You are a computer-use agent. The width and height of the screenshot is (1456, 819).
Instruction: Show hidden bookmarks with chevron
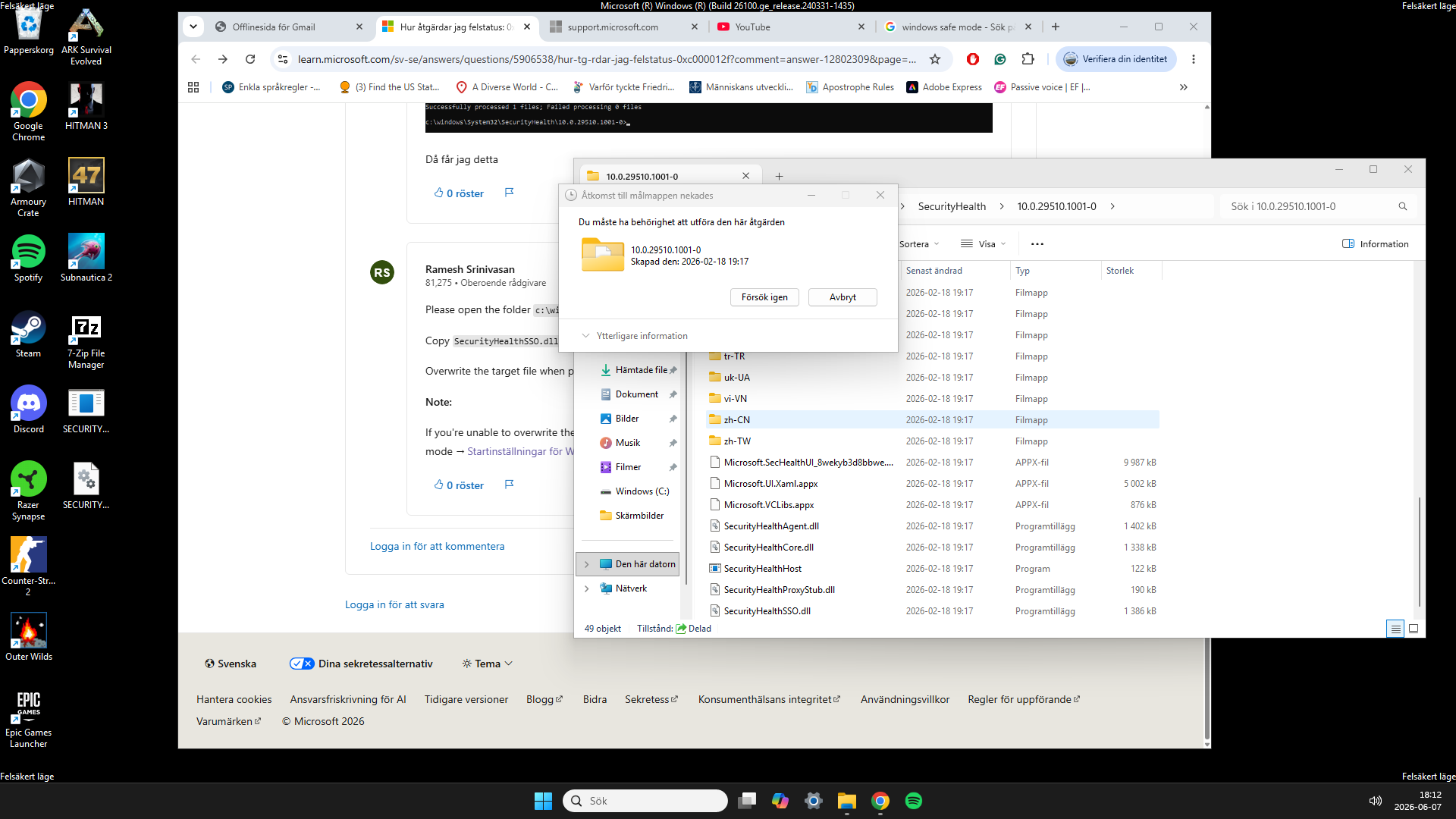[1184, 87]
